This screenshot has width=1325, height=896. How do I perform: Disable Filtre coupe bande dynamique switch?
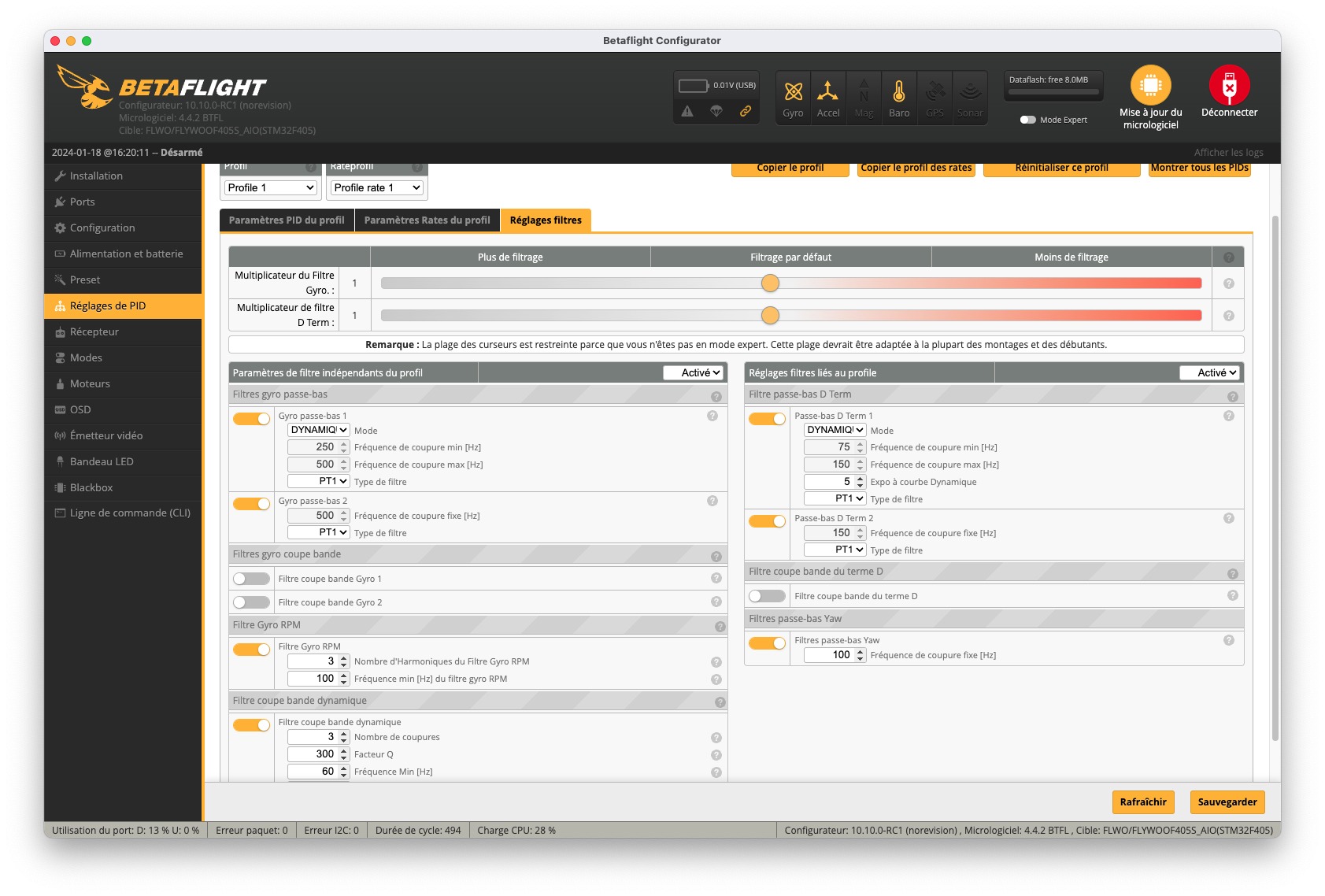point(251,725)
